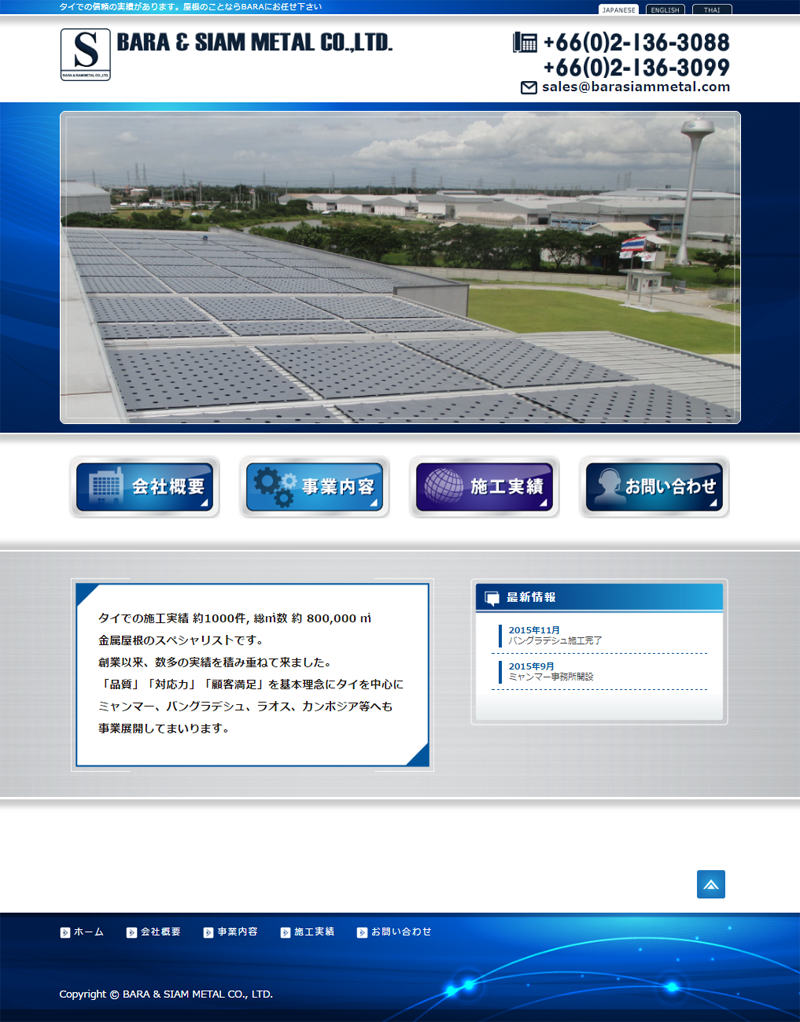Click the top tagline ending BARAにお任せ下さい
800x1022 pixels.
pos(190,7)
